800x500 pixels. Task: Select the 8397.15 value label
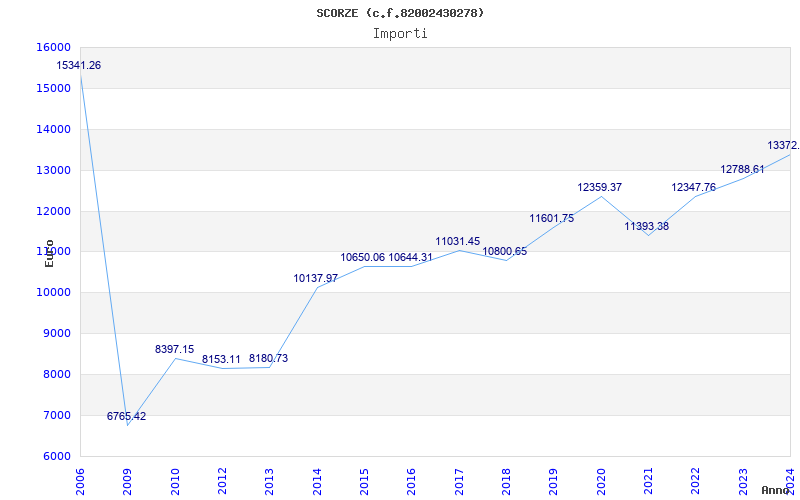point(174,349)
